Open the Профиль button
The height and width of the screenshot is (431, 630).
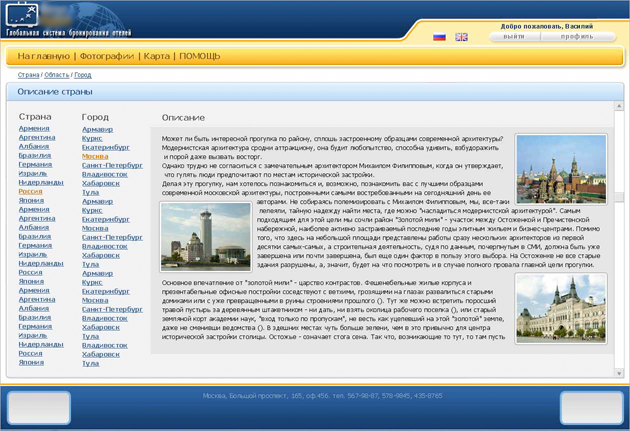point(577,37)
